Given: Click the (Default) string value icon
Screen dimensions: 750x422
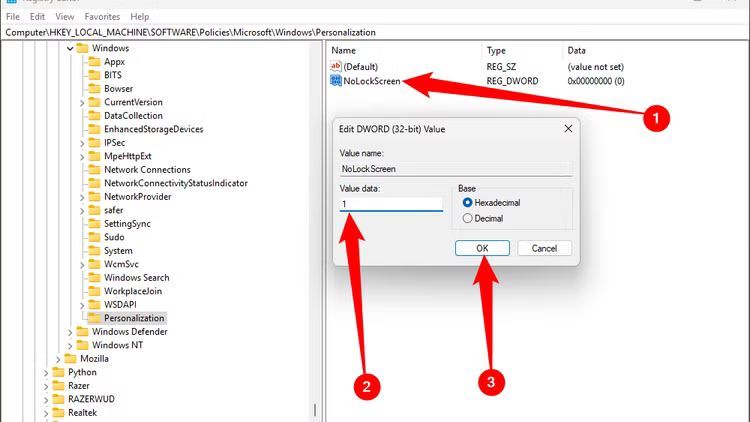Looking at the screenshot, I should [336, 66].
